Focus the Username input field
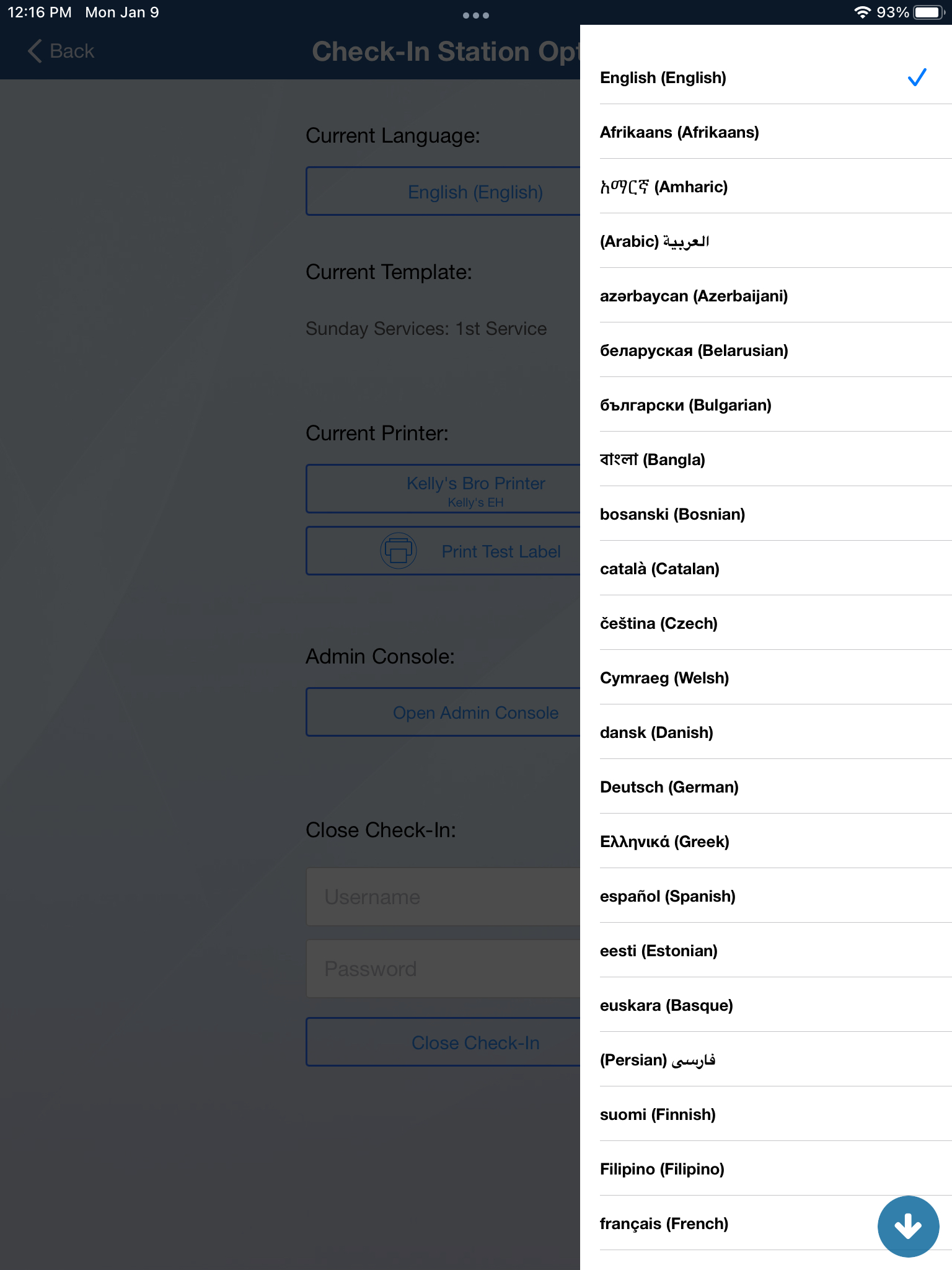 [x=444, y=897]
